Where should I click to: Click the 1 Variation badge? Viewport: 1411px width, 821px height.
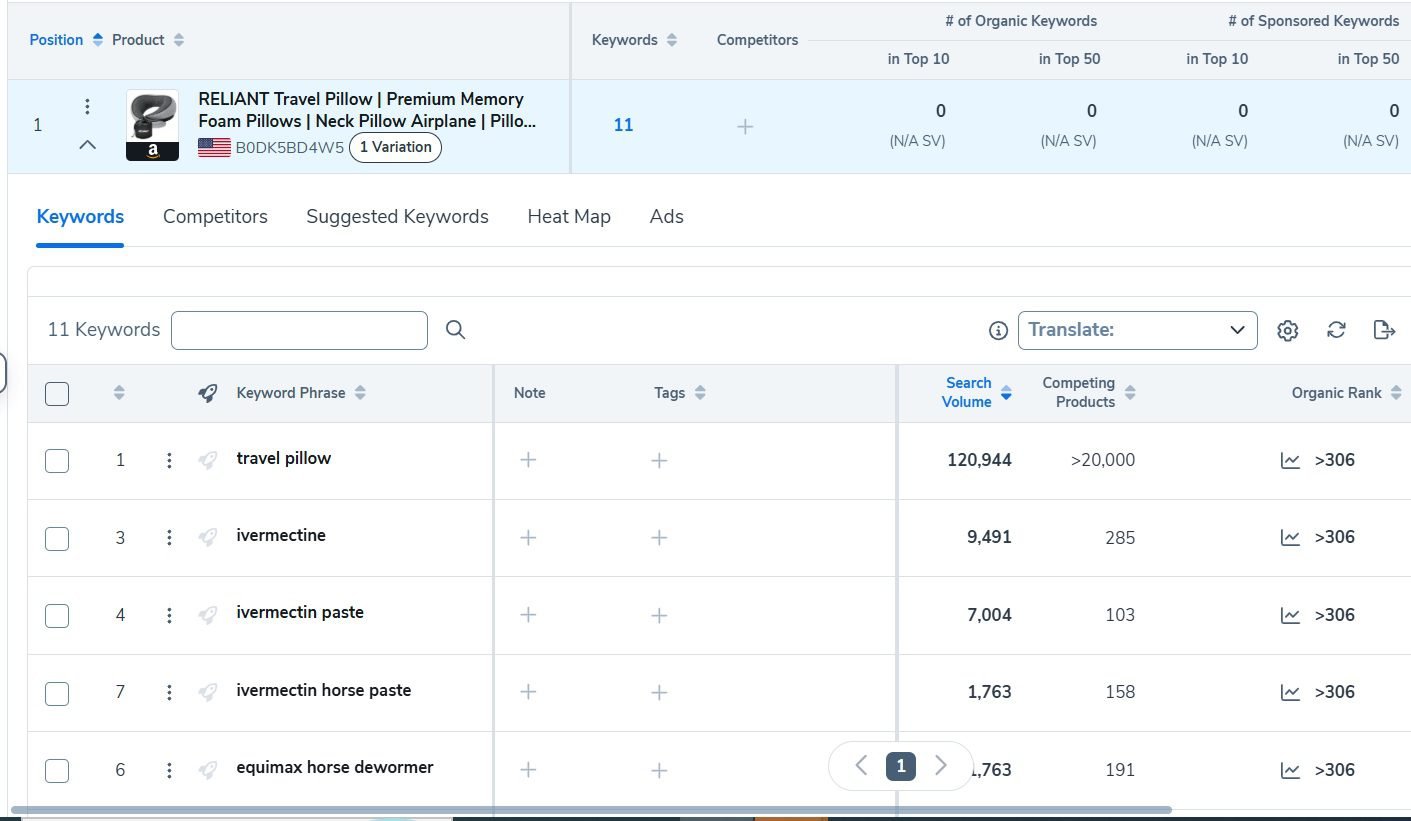coord(395,147)
